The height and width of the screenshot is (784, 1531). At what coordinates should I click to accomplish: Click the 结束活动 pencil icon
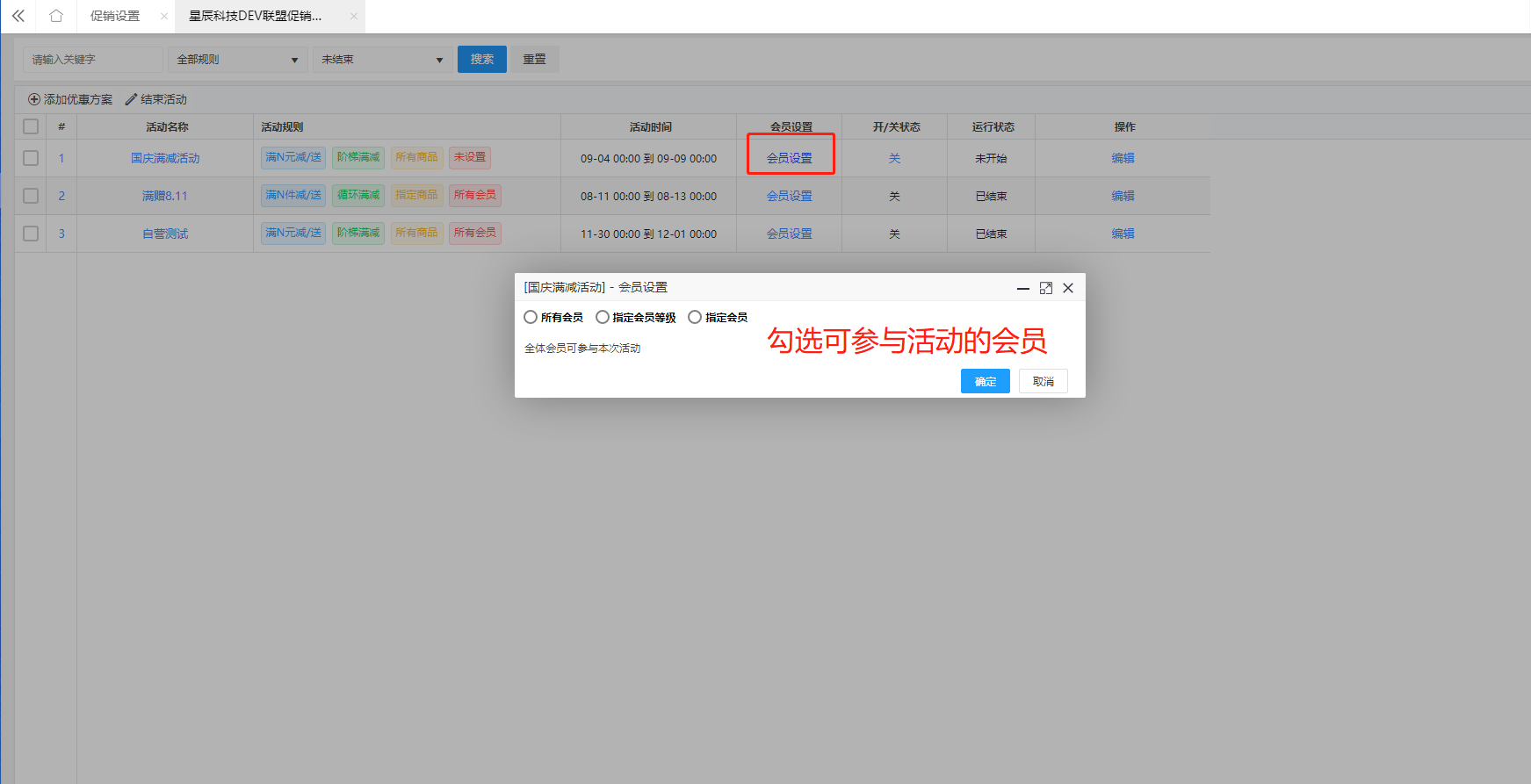(131, 99)
